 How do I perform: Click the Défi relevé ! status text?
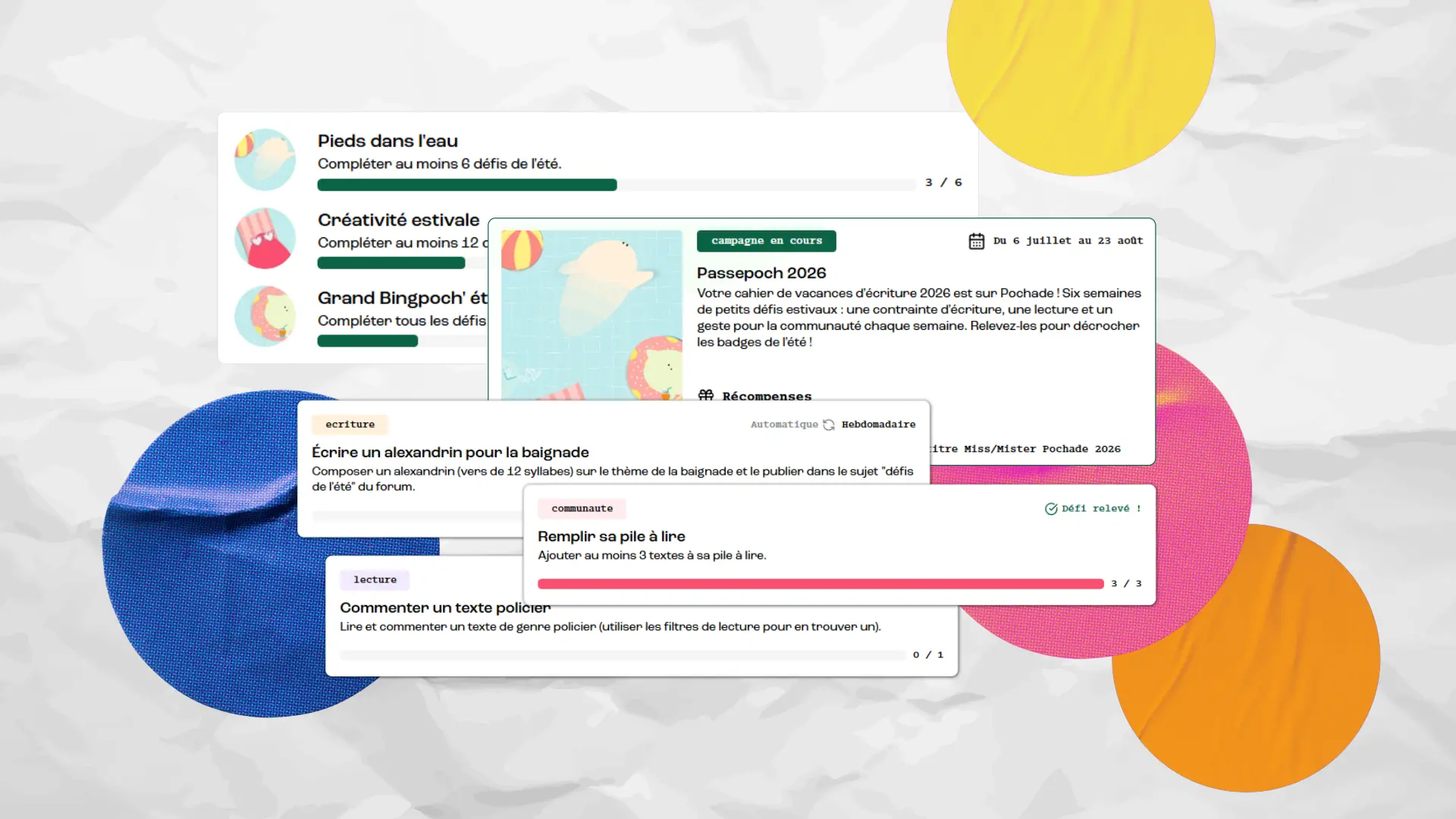[1101, 509]
